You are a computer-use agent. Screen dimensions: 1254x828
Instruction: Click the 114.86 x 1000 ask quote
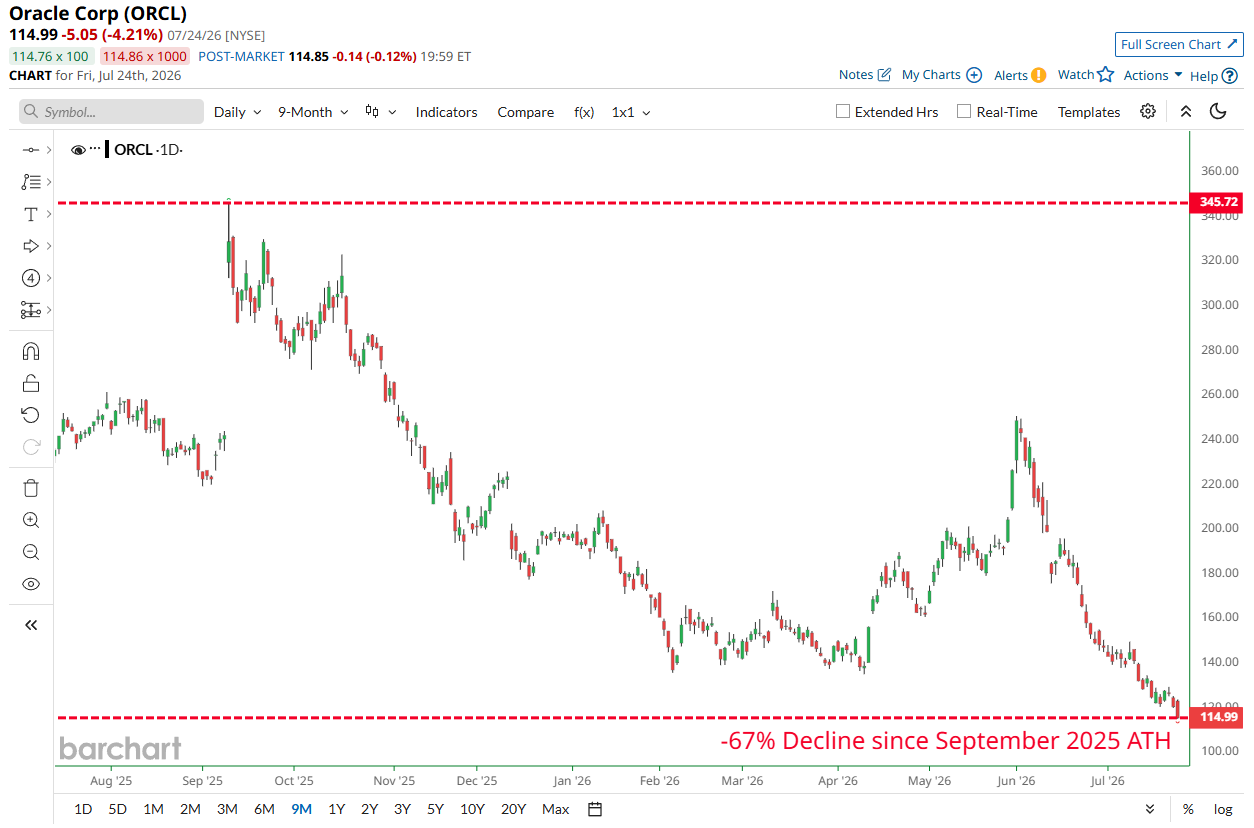(x=144, y=57)
